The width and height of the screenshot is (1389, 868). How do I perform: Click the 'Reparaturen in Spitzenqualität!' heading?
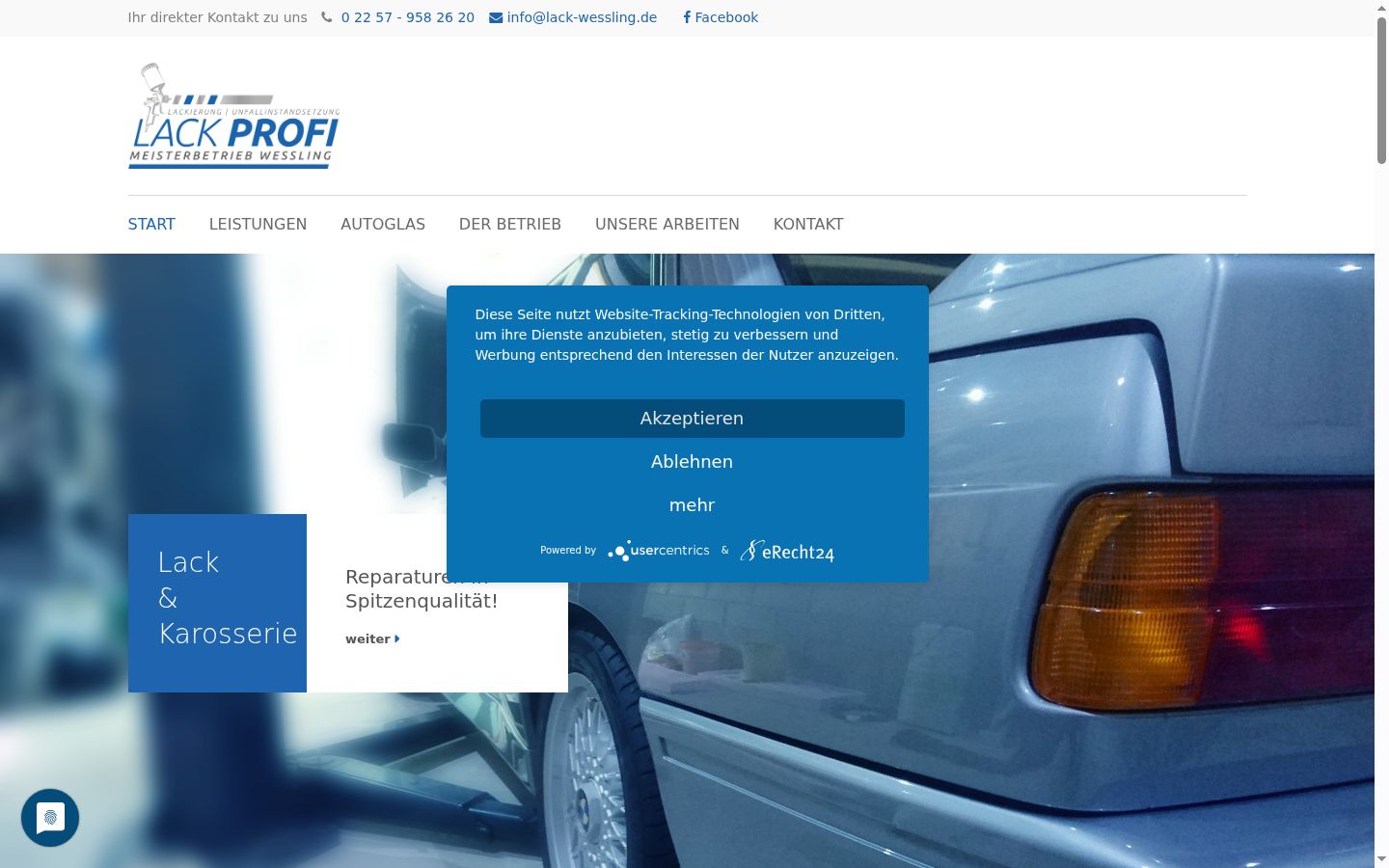[422, 588]
